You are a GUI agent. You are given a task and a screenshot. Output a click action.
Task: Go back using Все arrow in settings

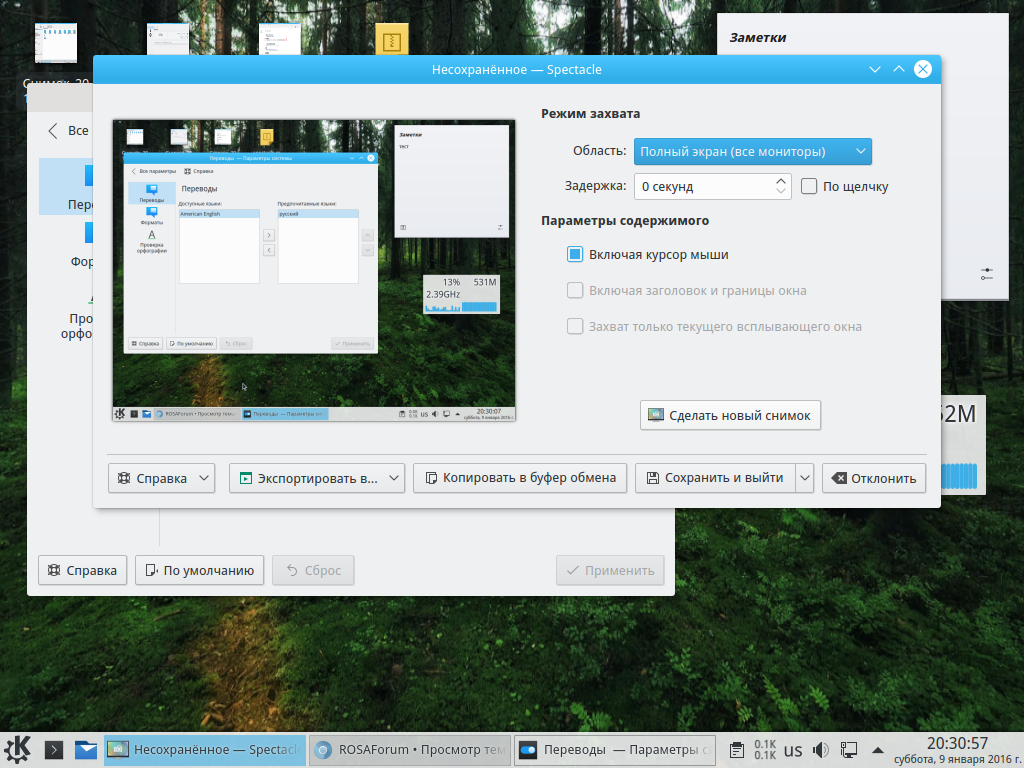tap(68, 131)
